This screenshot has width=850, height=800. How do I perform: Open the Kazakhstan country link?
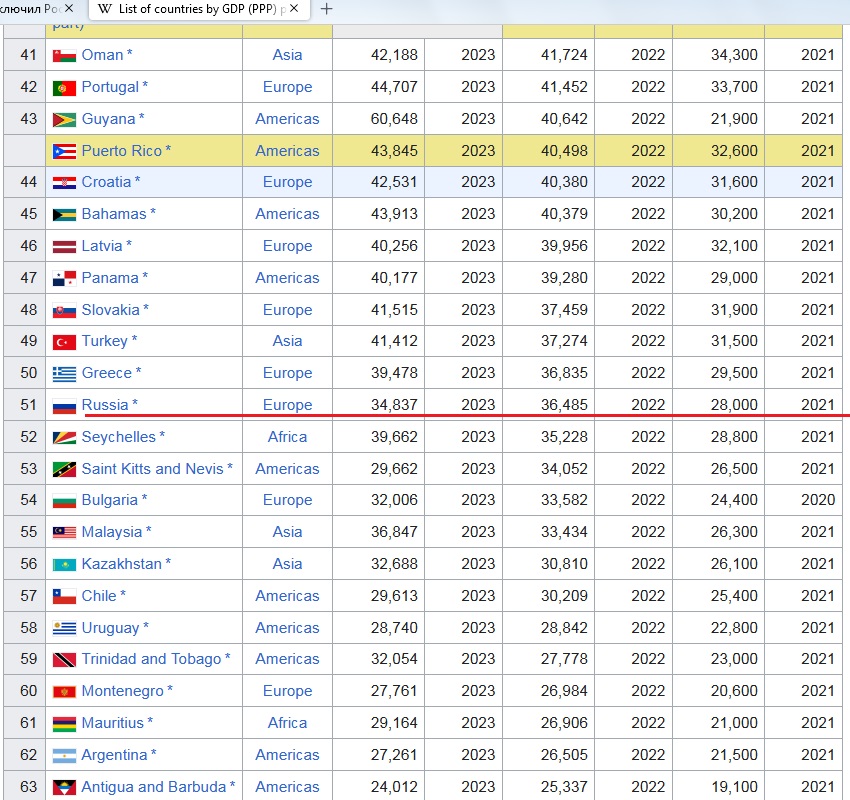coord(122,564)
